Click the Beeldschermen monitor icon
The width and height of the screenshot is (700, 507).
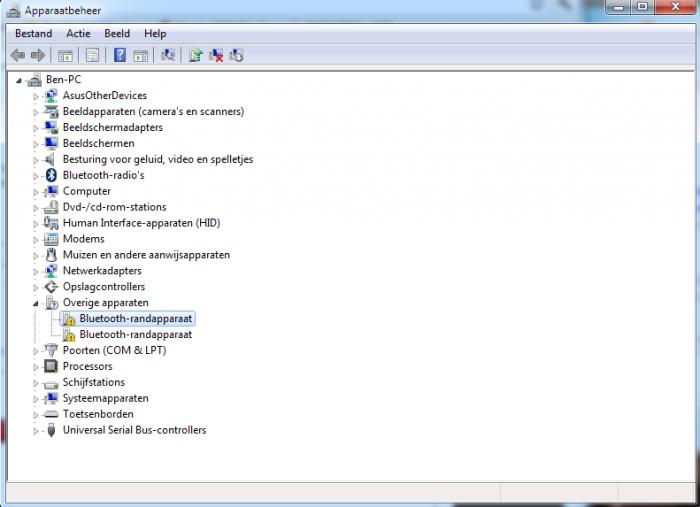click(51, 143)
